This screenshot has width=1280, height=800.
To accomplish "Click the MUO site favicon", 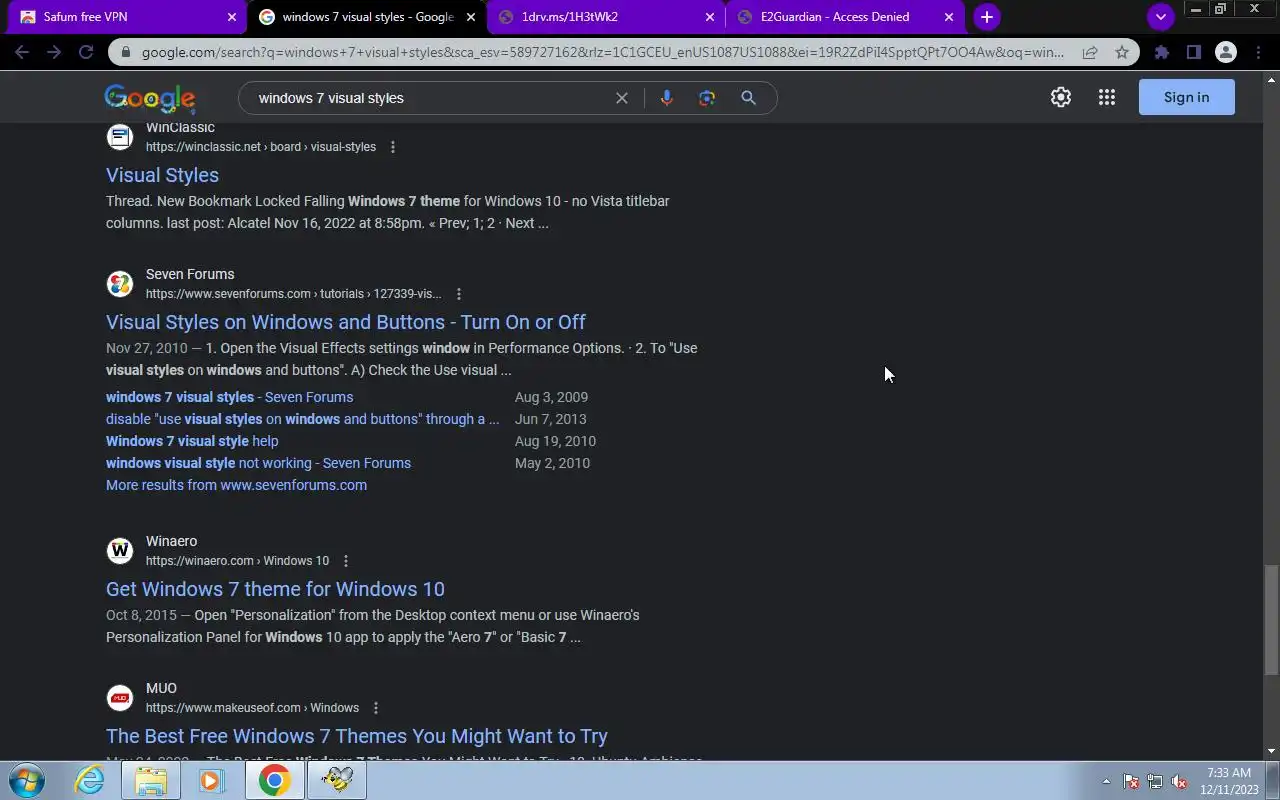I will 120,698.
